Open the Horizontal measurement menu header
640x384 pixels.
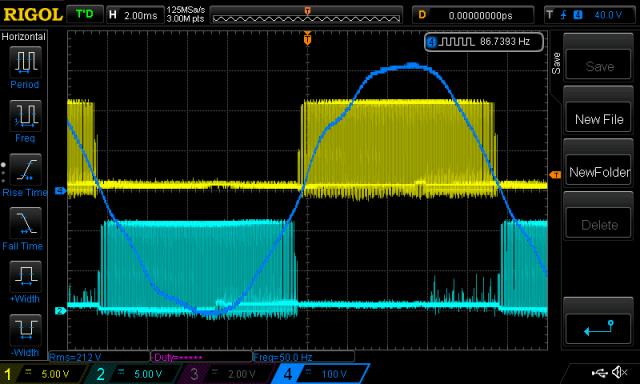pos(24,37)
